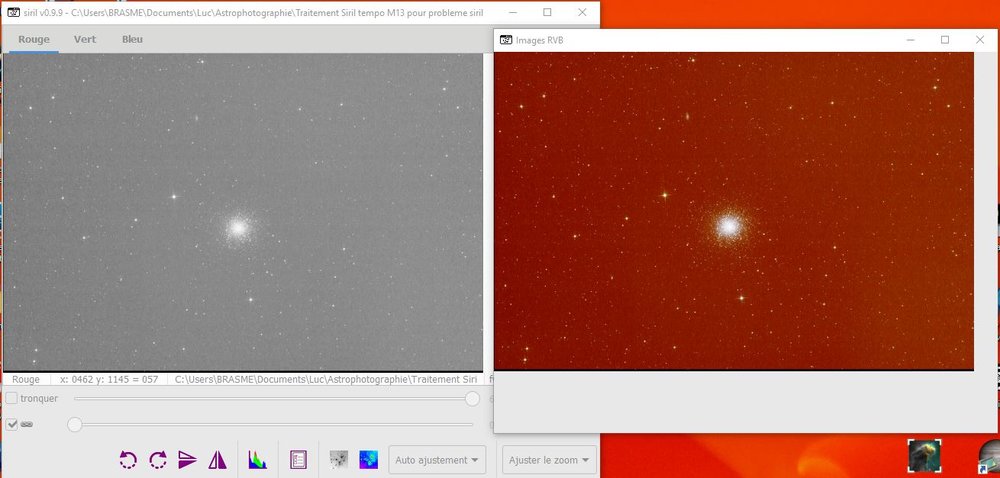Viewport: 1000px width, 478px height.
Task: Click the M13 cluster in RVB window
Action: tap(728, 226)
